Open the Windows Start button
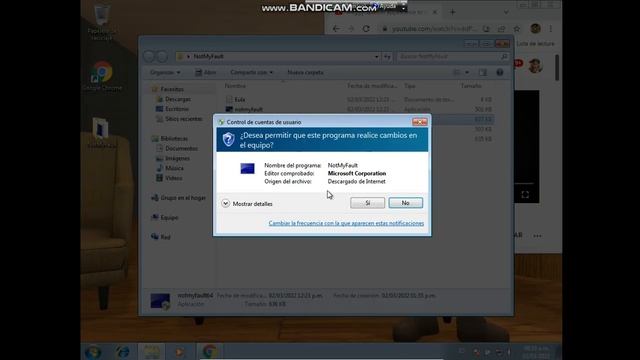 (x=93, y=352)
